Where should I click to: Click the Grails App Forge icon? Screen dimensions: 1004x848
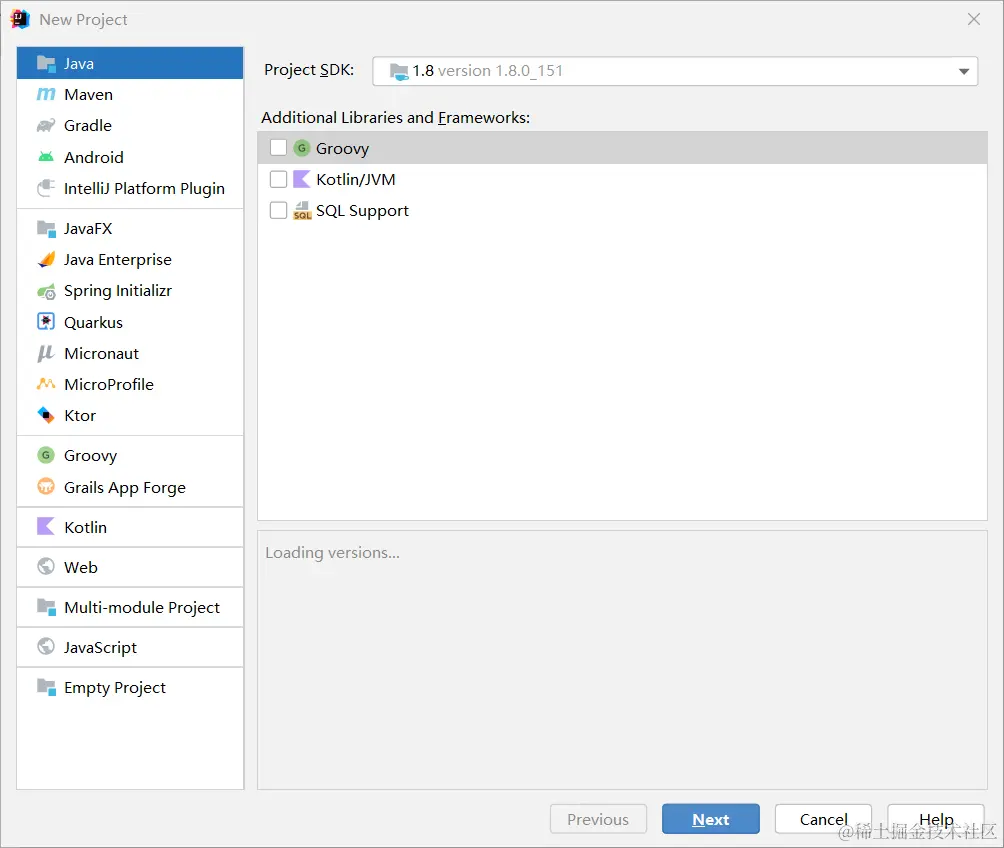pyautogui.click(x=46, y=487)
